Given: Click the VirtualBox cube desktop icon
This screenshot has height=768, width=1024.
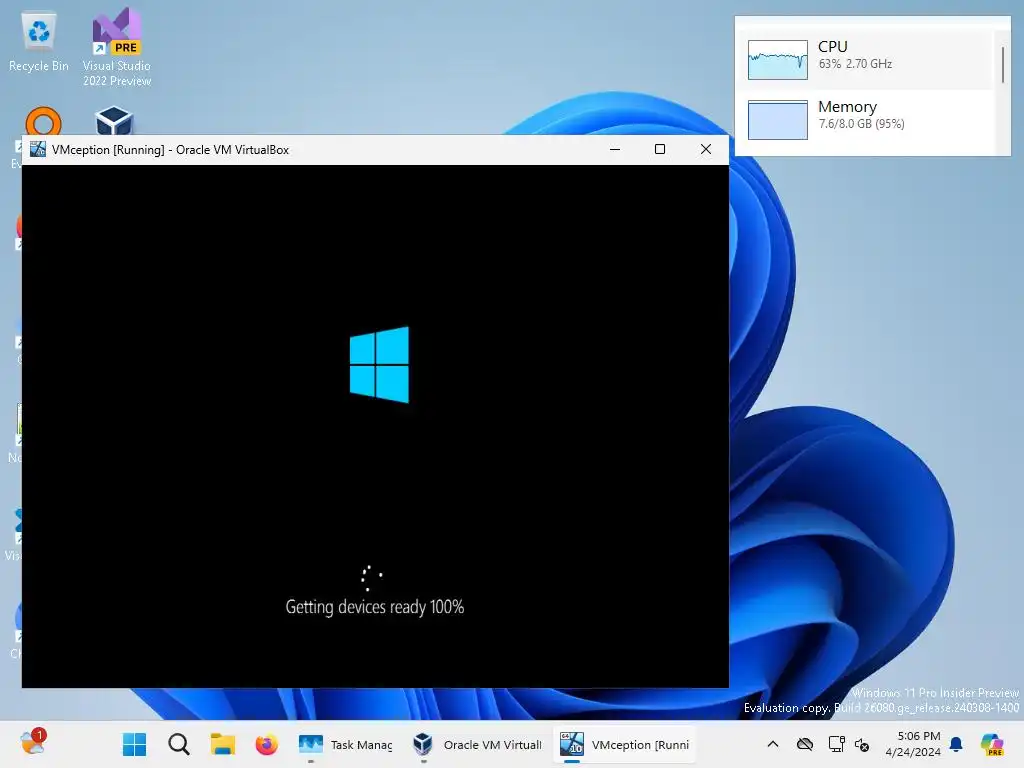Looking at the screenshot, I should point(114,121).
